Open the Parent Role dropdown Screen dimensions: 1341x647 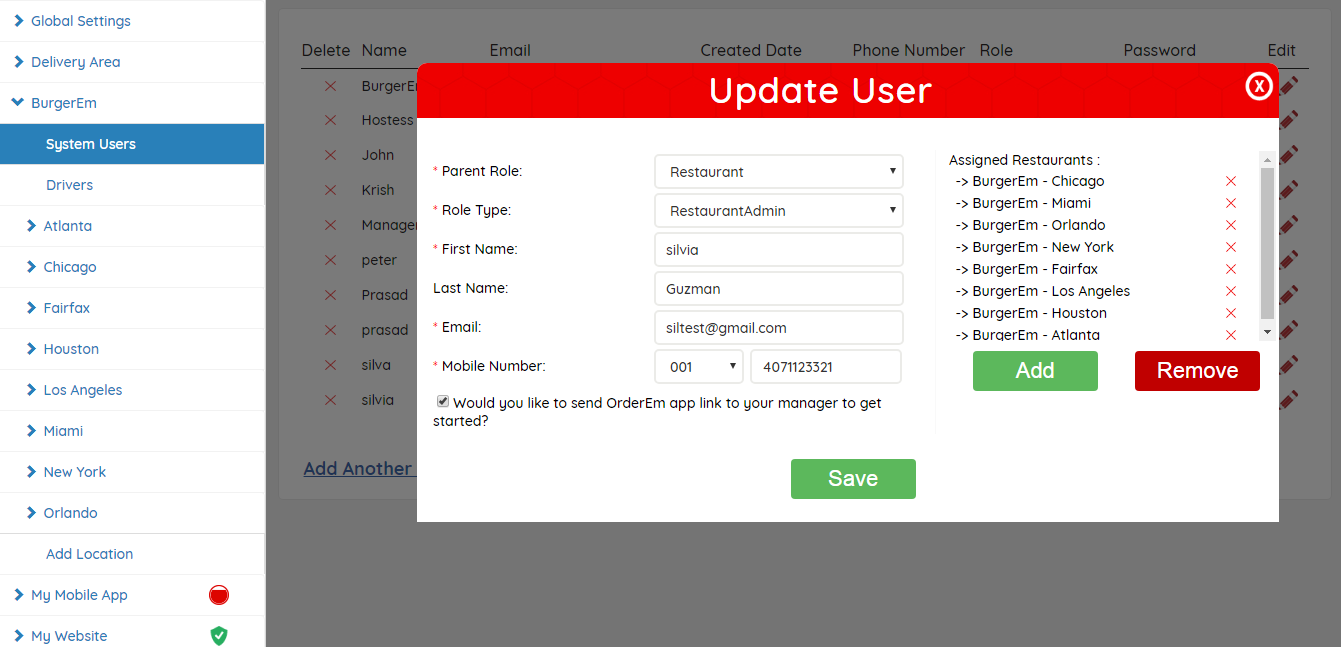pos(778,172)
